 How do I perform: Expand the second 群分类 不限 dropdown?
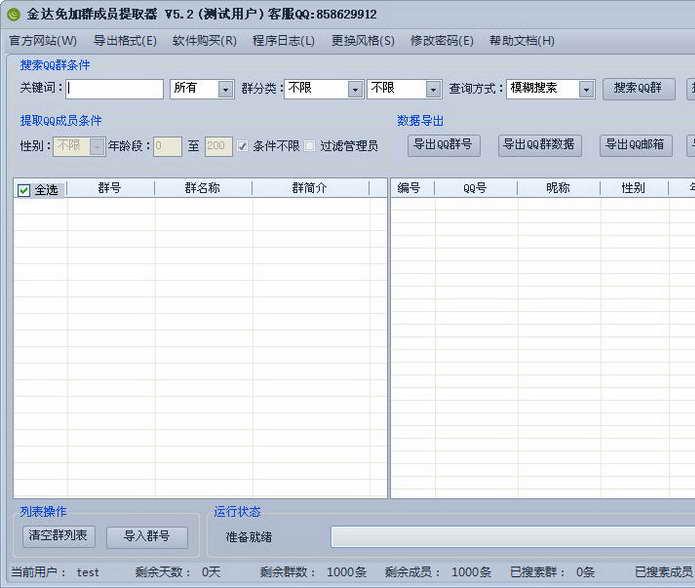point(433,90)
